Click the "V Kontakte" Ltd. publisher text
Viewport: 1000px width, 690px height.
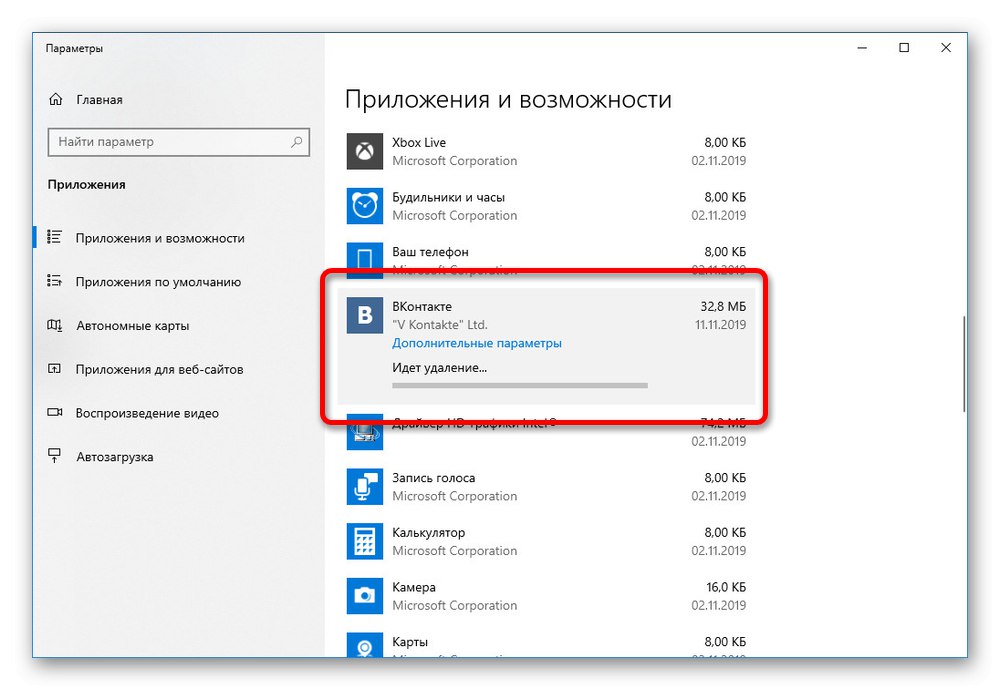click(440, 325)
